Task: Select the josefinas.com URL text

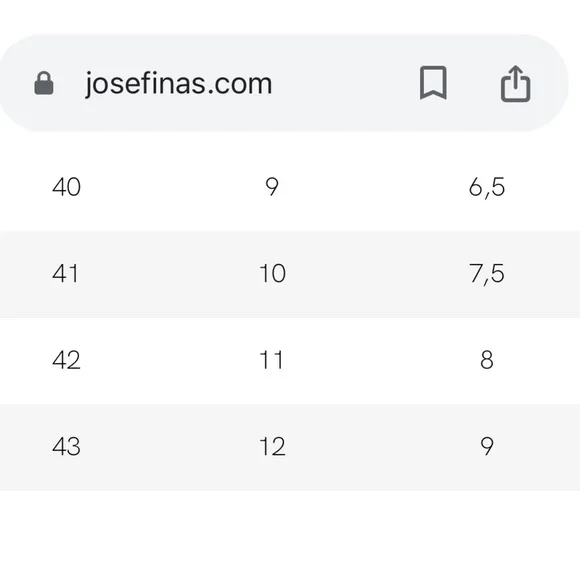Action: click(179, 84)
